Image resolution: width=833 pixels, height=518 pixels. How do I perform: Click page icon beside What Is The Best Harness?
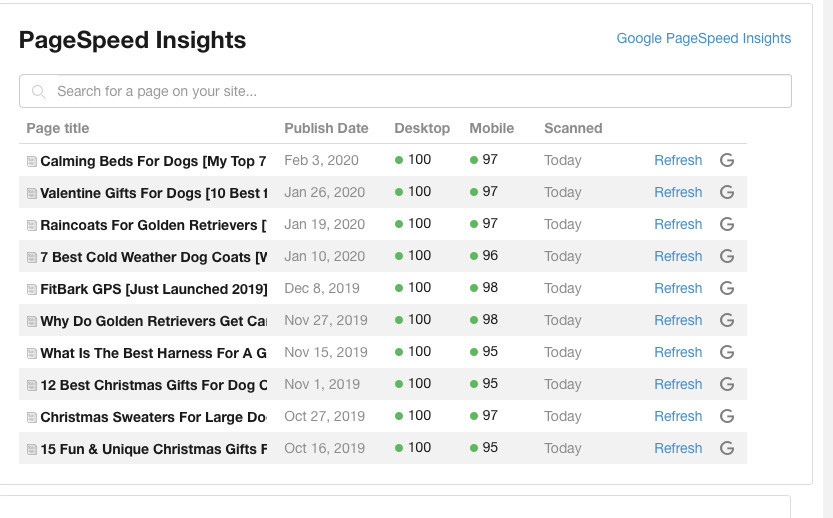32,353
